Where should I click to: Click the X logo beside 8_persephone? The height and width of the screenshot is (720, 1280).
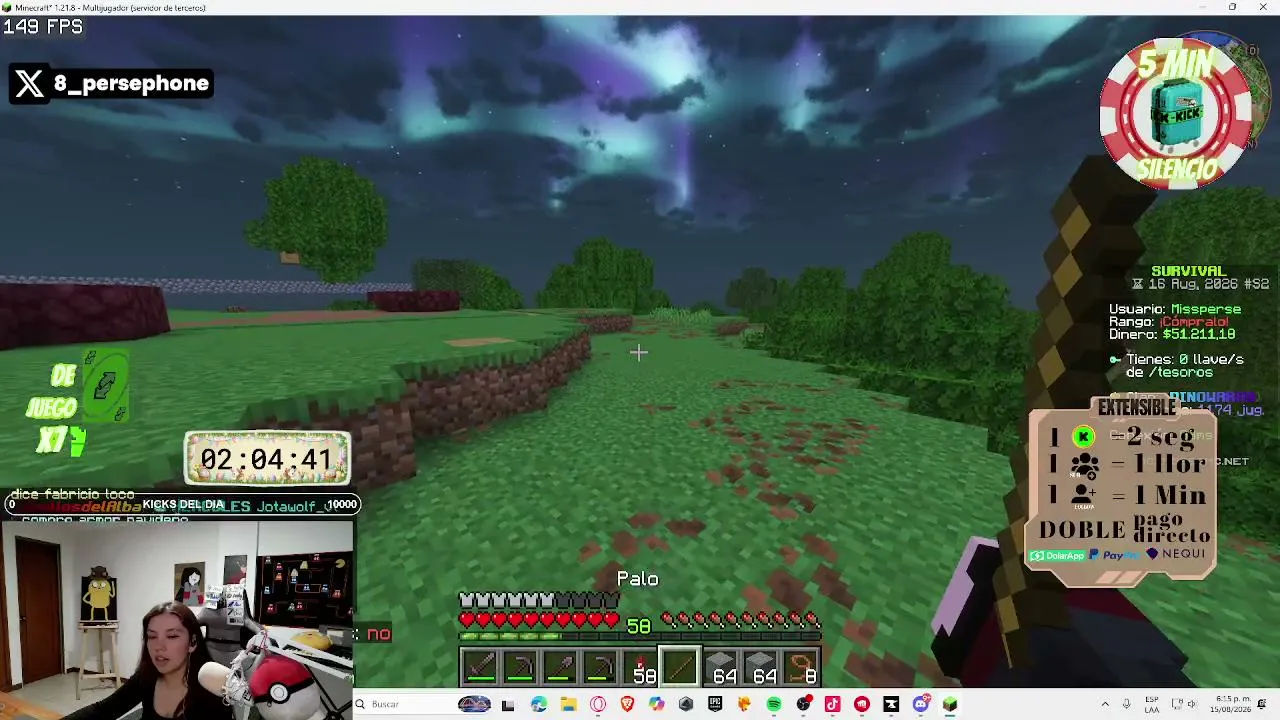point(30,84)
